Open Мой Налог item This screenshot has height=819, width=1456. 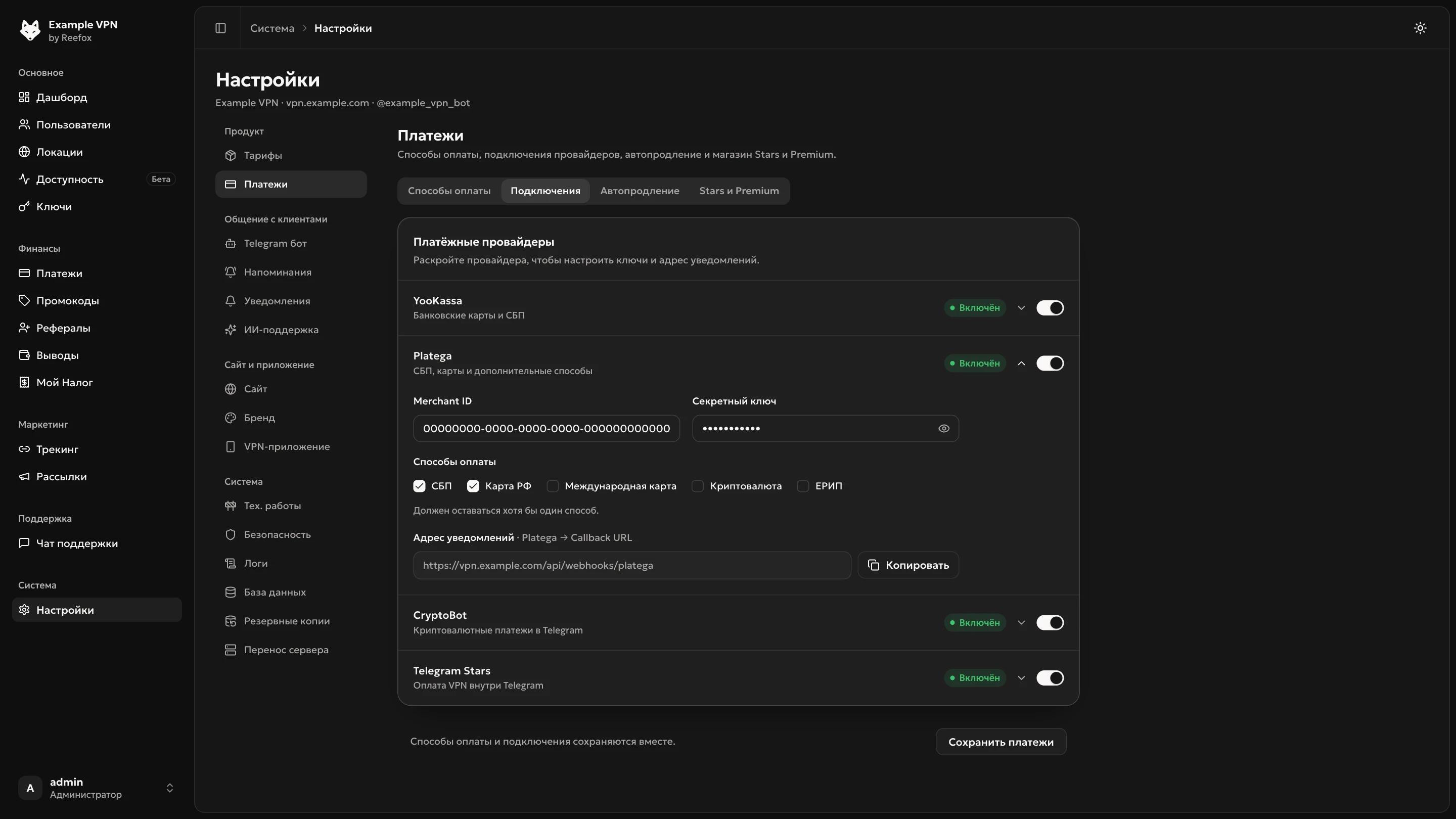pyautogui.click(x=97, y=383)
